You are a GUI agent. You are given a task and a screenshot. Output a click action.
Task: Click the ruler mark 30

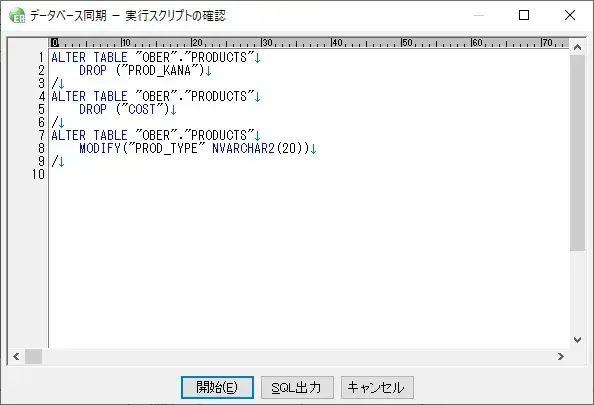tap(267, 42)
